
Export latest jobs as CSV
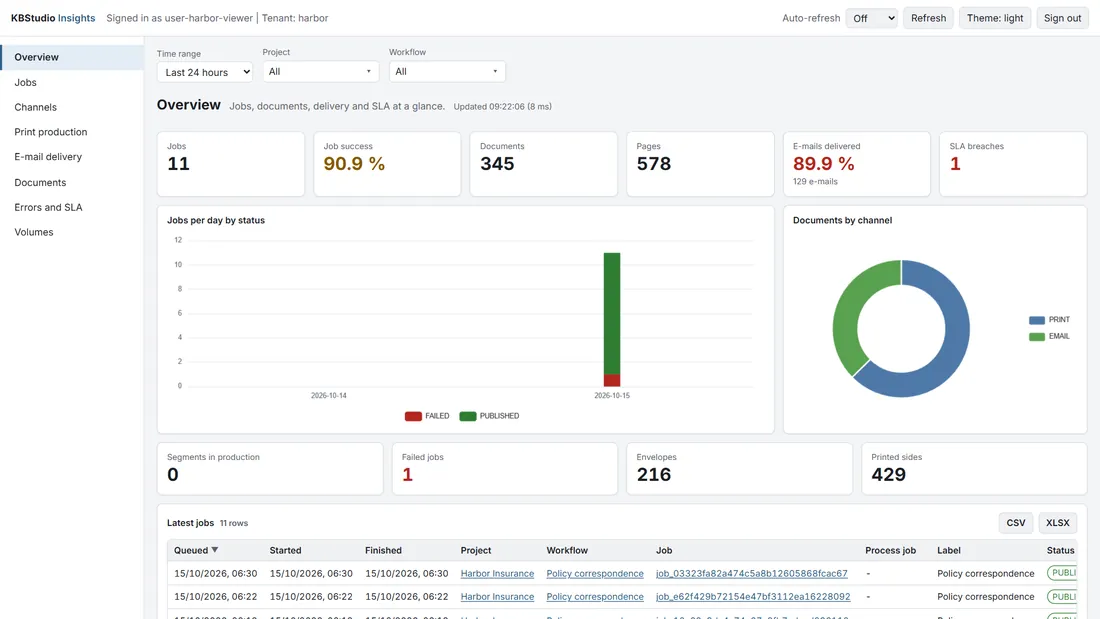1015,523
